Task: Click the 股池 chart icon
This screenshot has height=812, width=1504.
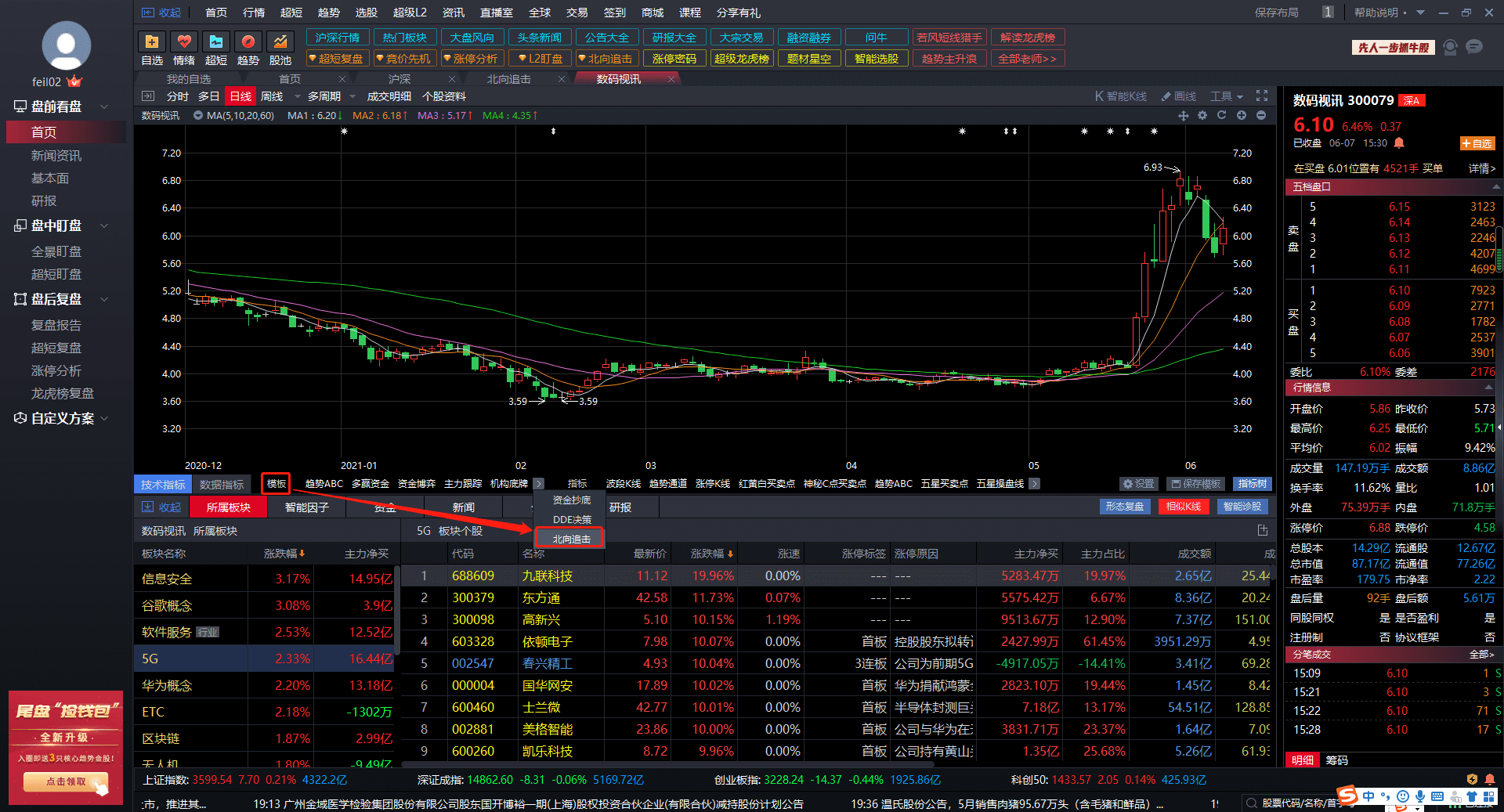Action: point(280,42)
